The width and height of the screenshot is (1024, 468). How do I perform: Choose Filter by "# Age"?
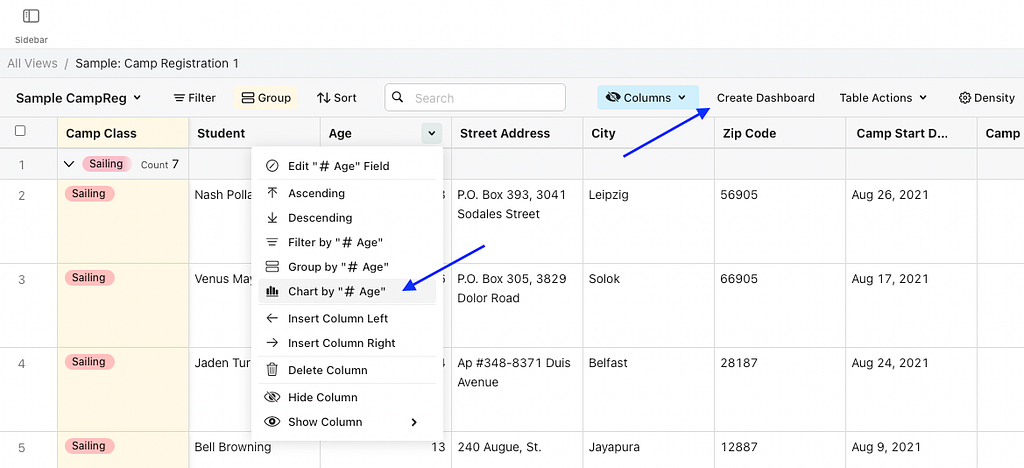(347, 242)
